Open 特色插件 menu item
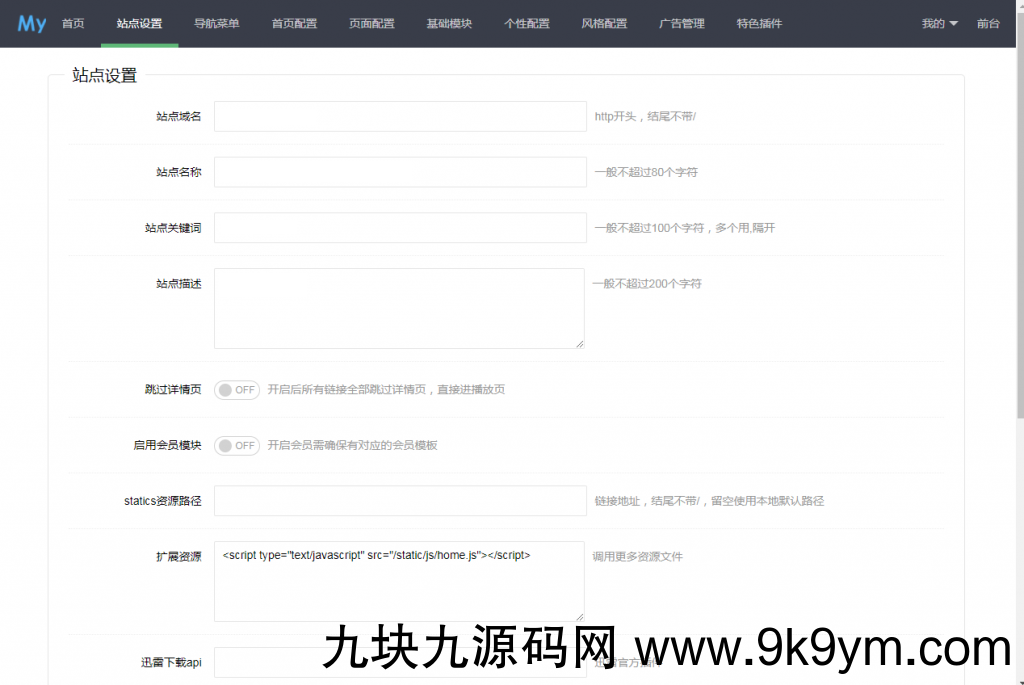Screen dimensions: 1024x685 [759, 23]
